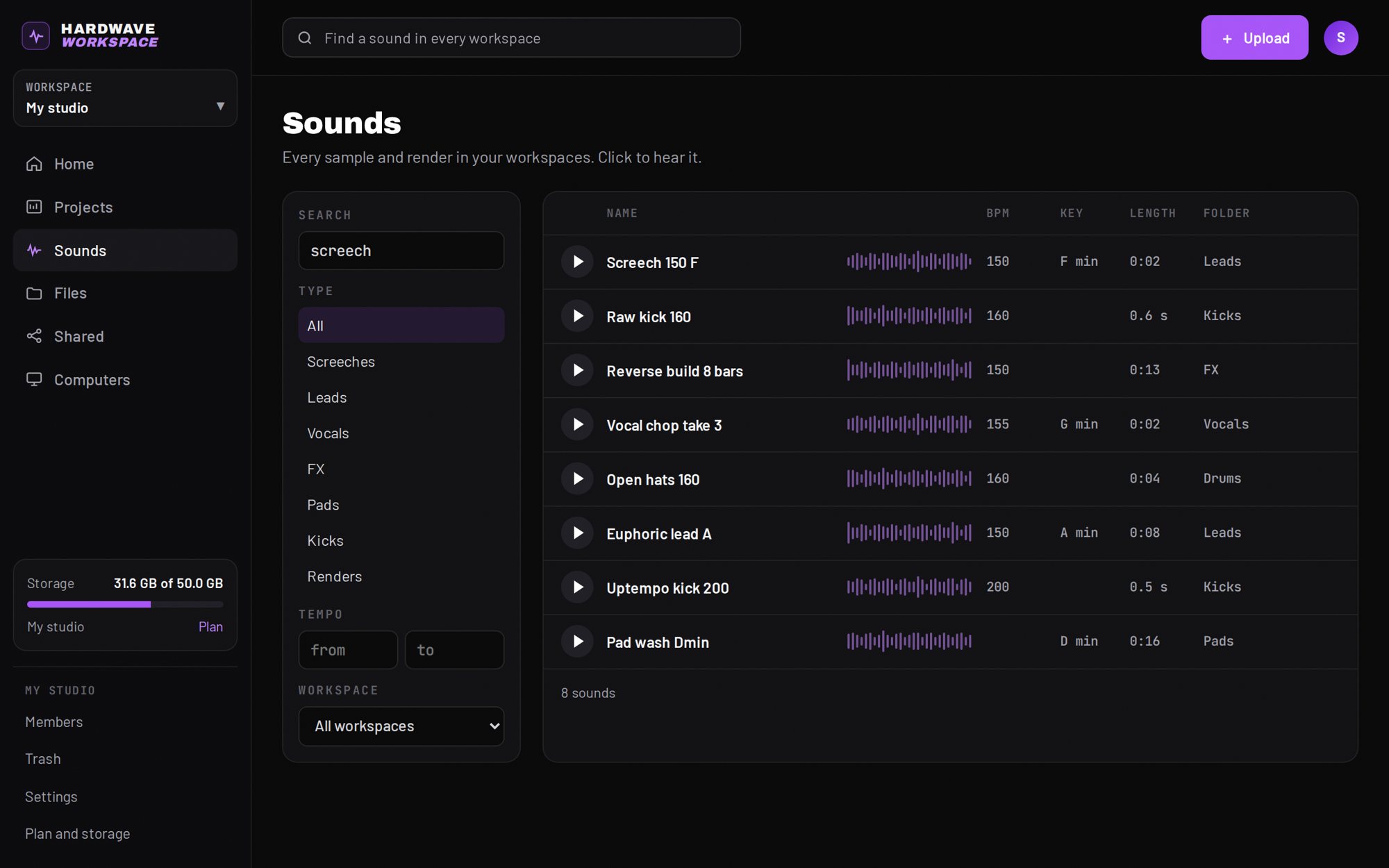
Task: Play Vocal chop take 3
Action: click(x=577, y=424)
